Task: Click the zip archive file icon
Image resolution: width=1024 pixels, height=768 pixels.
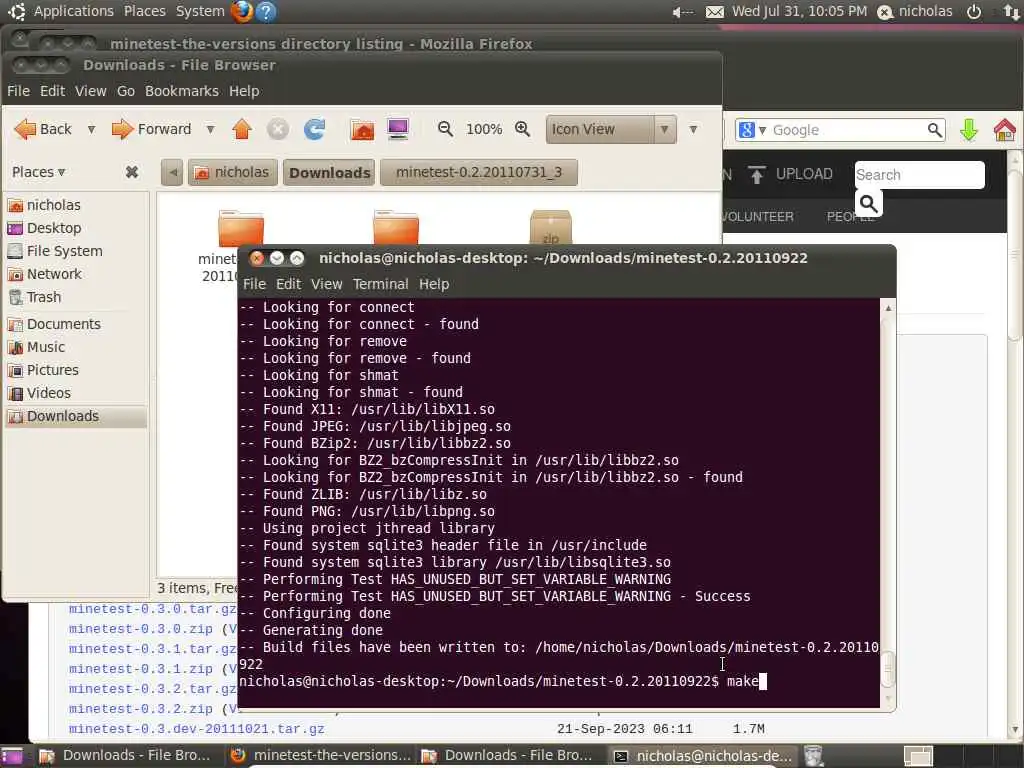Action: (x=551, y=226)
